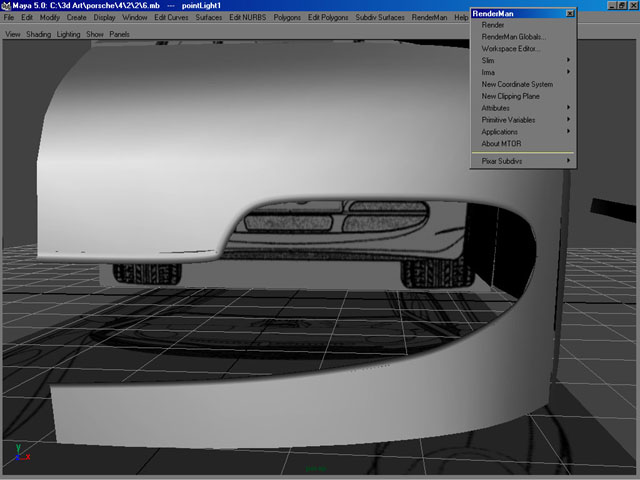The height and width of the screenshot is (480, 640).
Task: Open the viewport Lighting menu
Action: (x=69, y=34)
